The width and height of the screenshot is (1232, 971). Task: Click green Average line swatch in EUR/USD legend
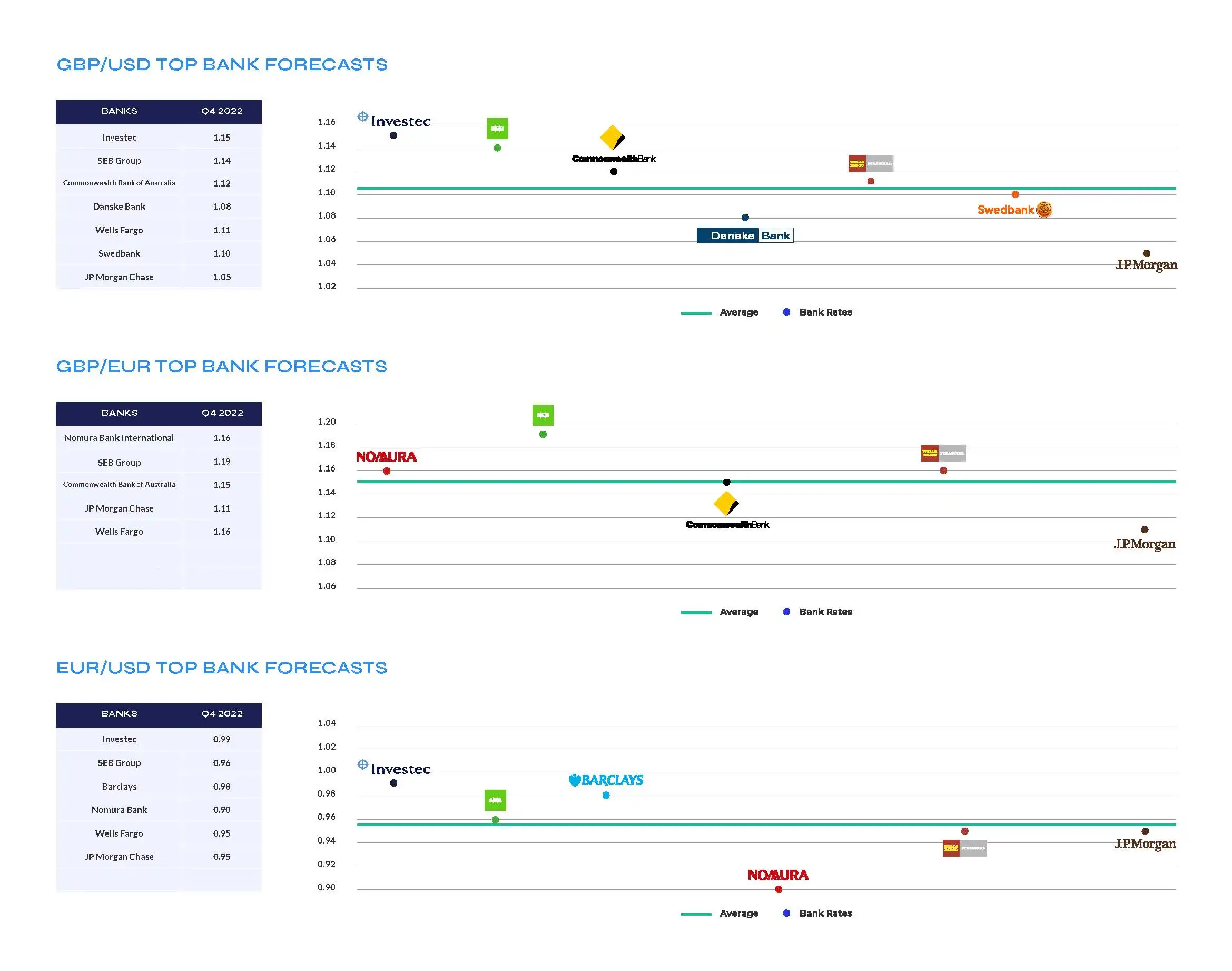(x=696, y=914)
